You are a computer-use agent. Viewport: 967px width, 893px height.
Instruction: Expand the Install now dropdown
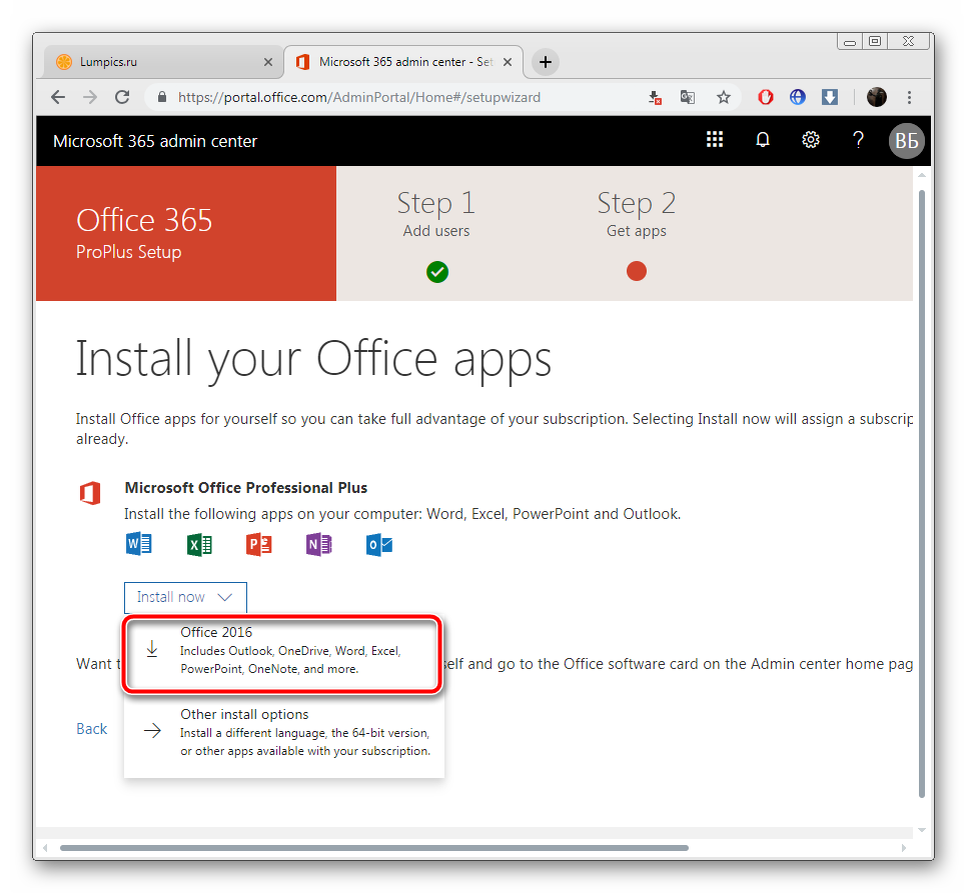pyautogui.click(x=185, y=597)
